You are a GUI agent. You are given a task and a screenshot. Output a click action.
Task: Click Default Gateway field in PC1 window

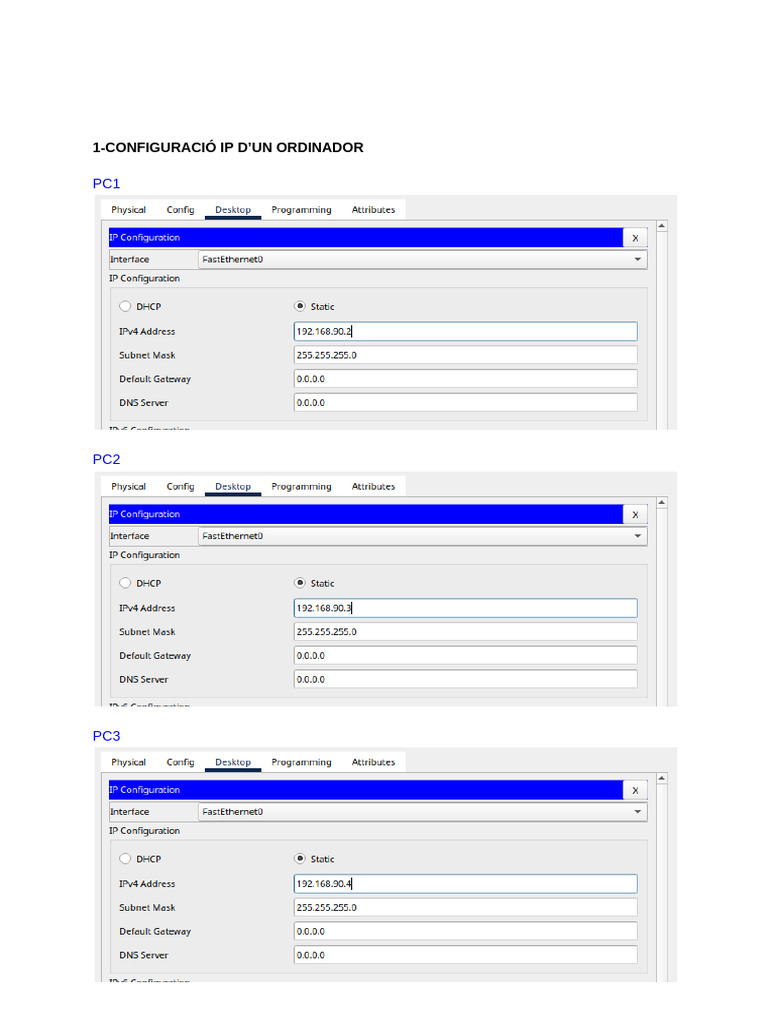pyautogui.click(x=466, y=379)
